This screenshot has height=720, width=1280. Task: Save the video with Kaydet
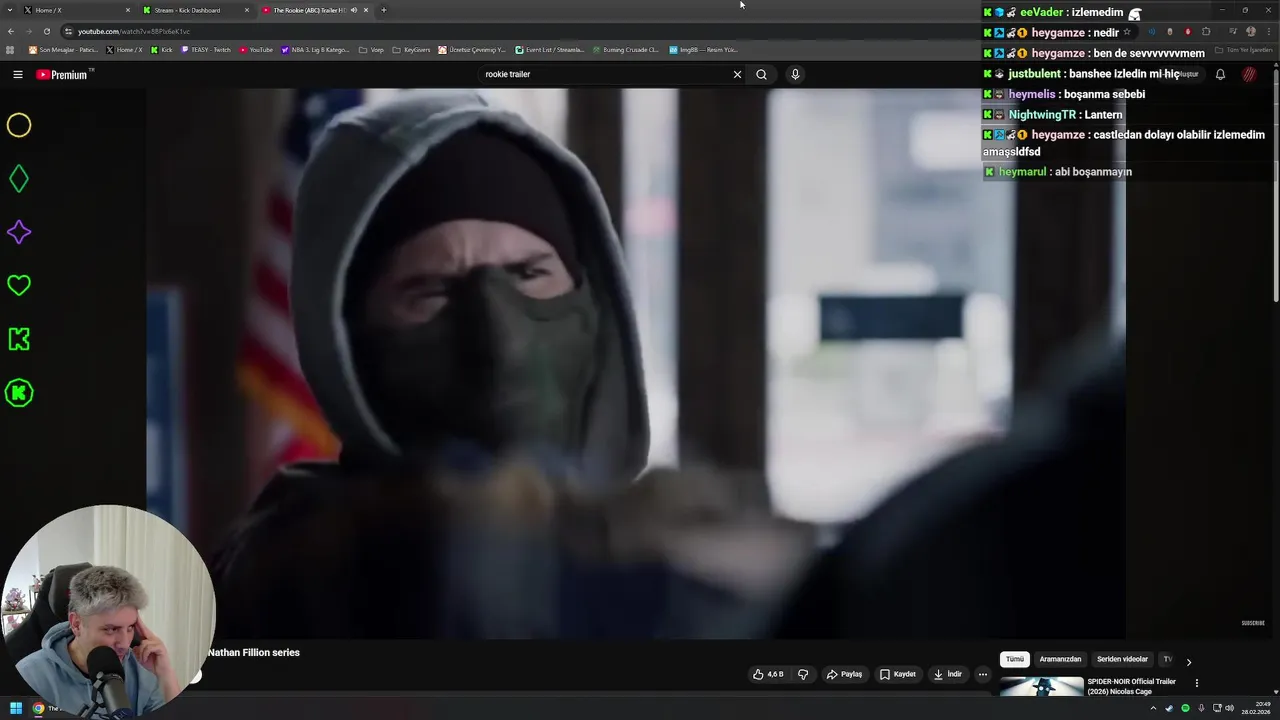click(897, 674)
